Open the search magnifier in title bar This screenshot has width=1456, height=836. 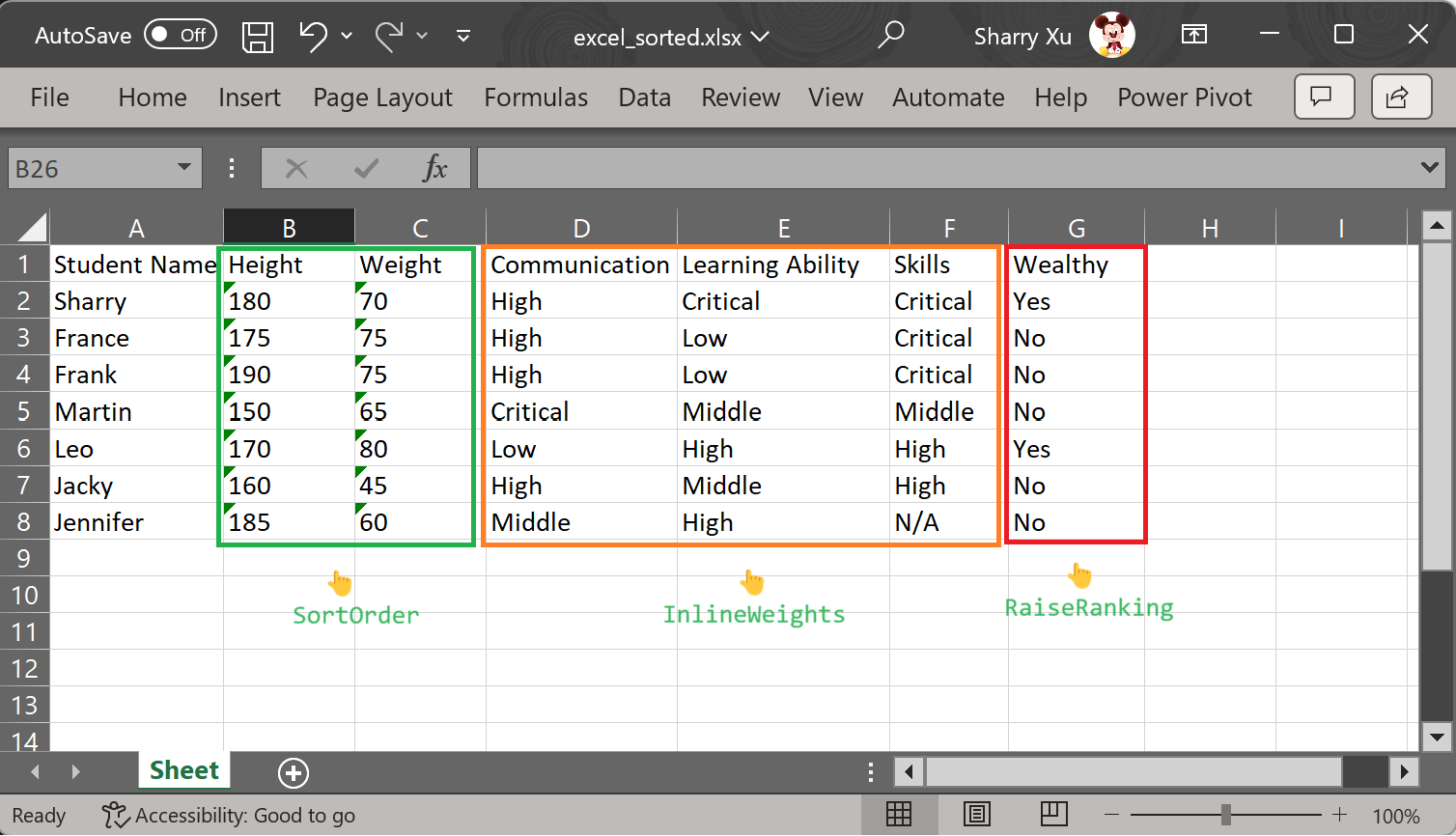pyautogui.click(x=891, y=35)
